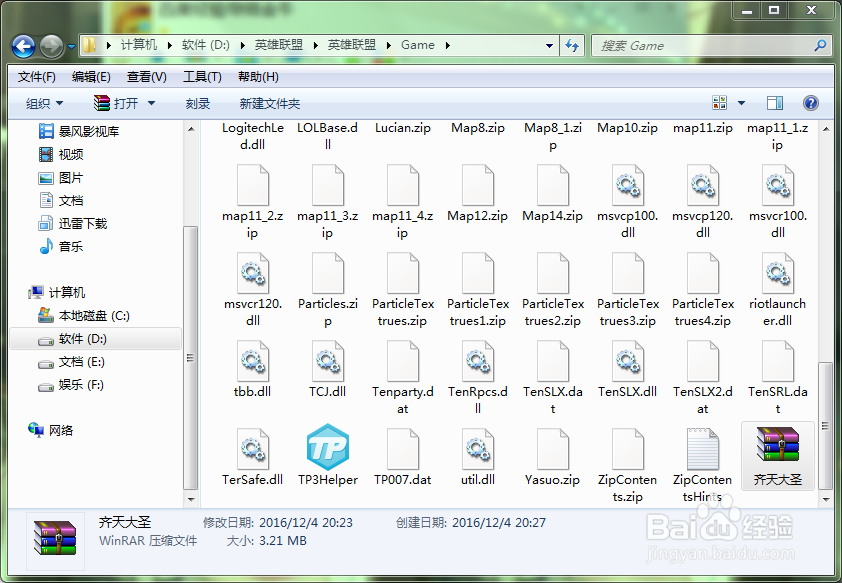Open 图片 library in the navigation pane
This screenshot has height=583, width=842.
point(61,178)
